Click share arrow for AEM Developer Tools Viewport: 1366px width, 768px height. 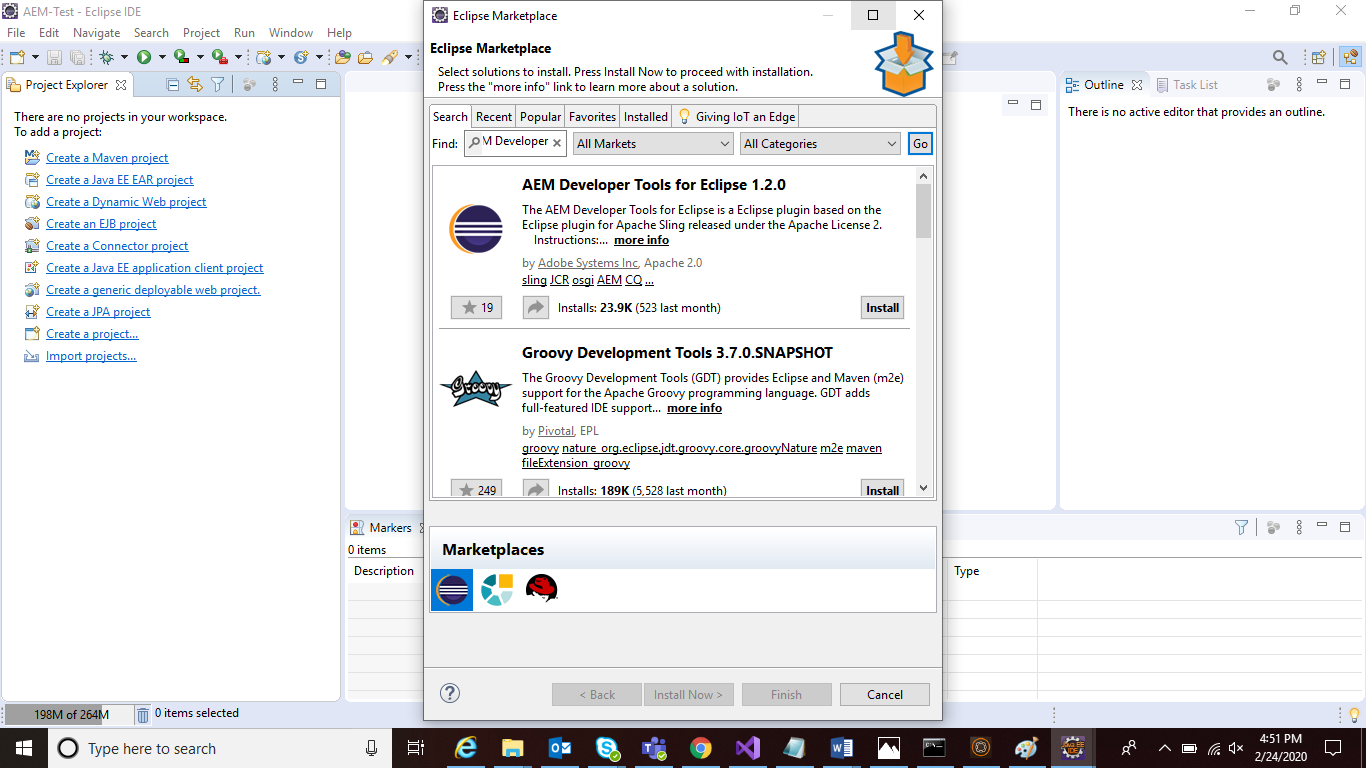pos(536,308)
